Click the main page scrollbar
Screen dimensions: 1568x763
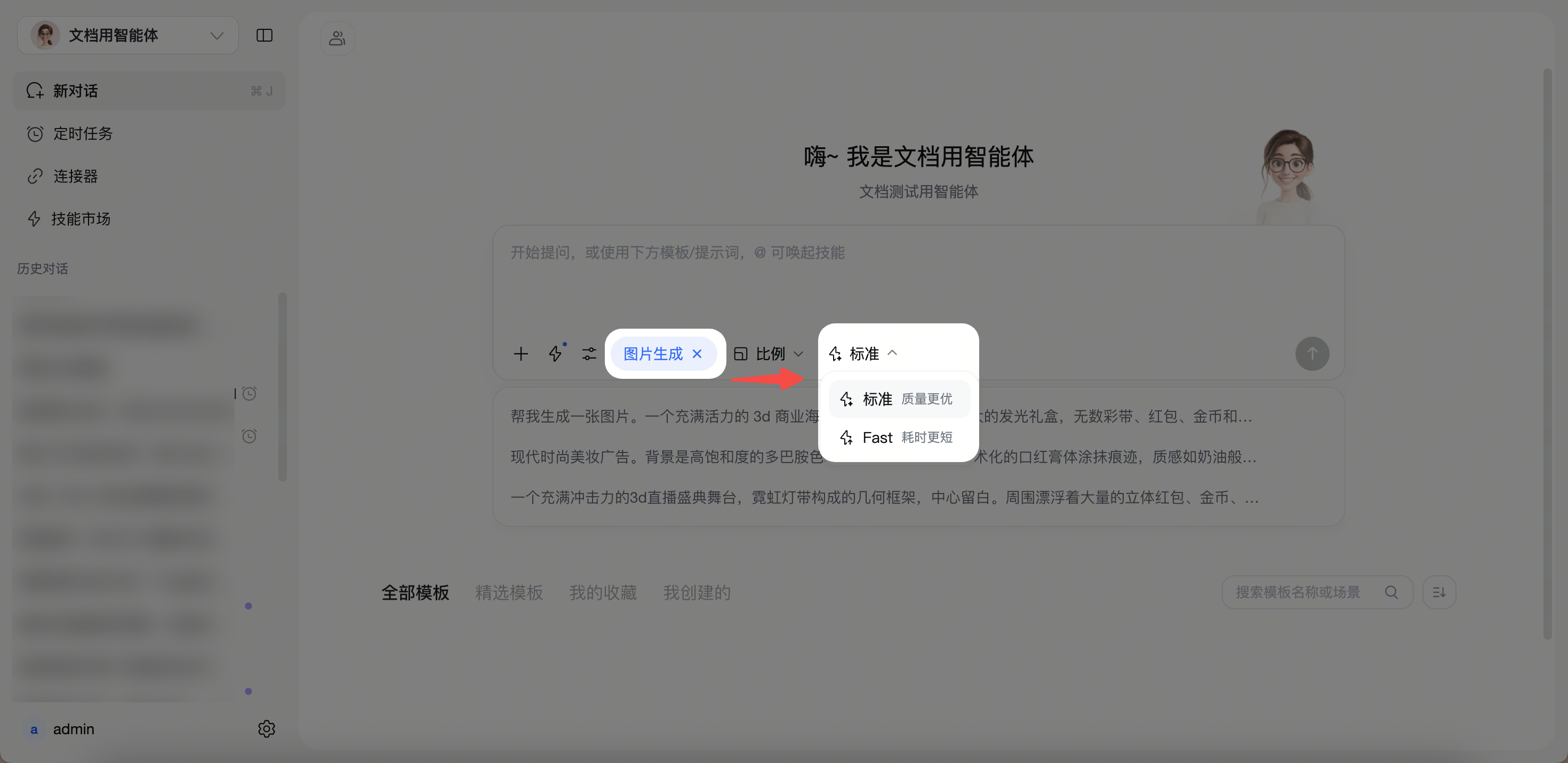click(x=1547, y=354)
